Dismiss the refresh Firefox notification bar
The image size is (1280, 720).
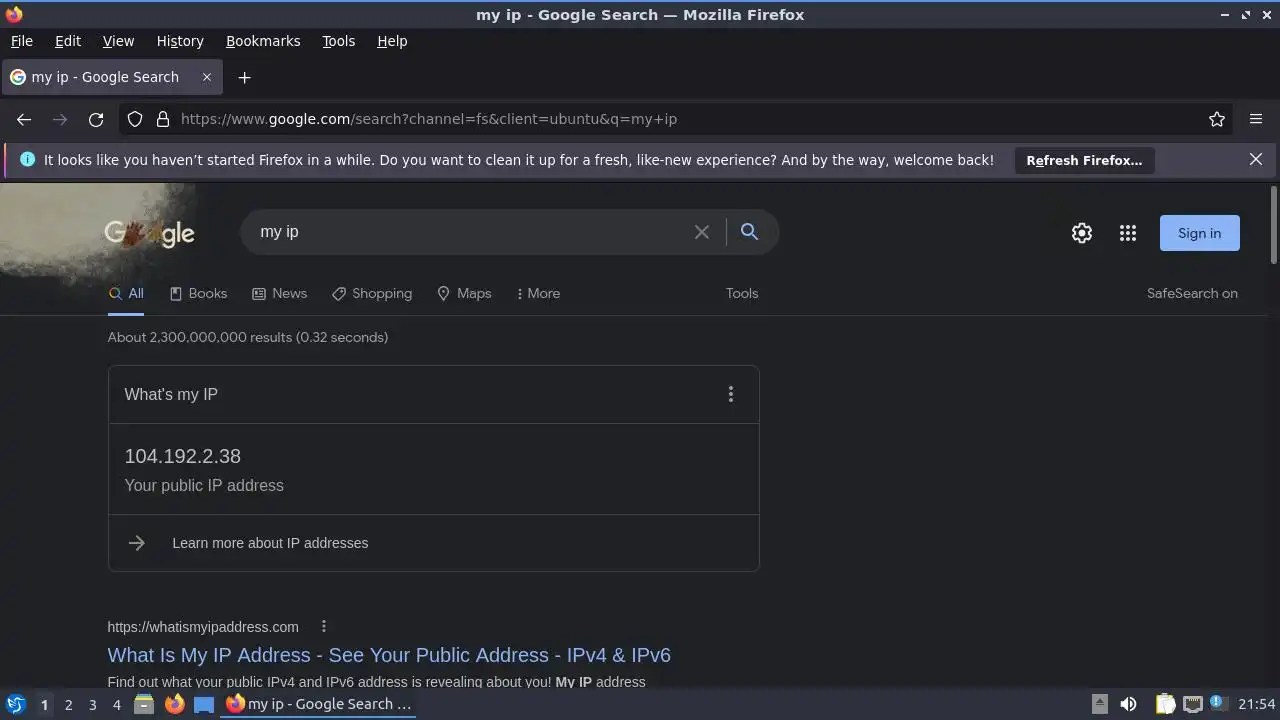pyautogui.click(x=1256, y=159)
